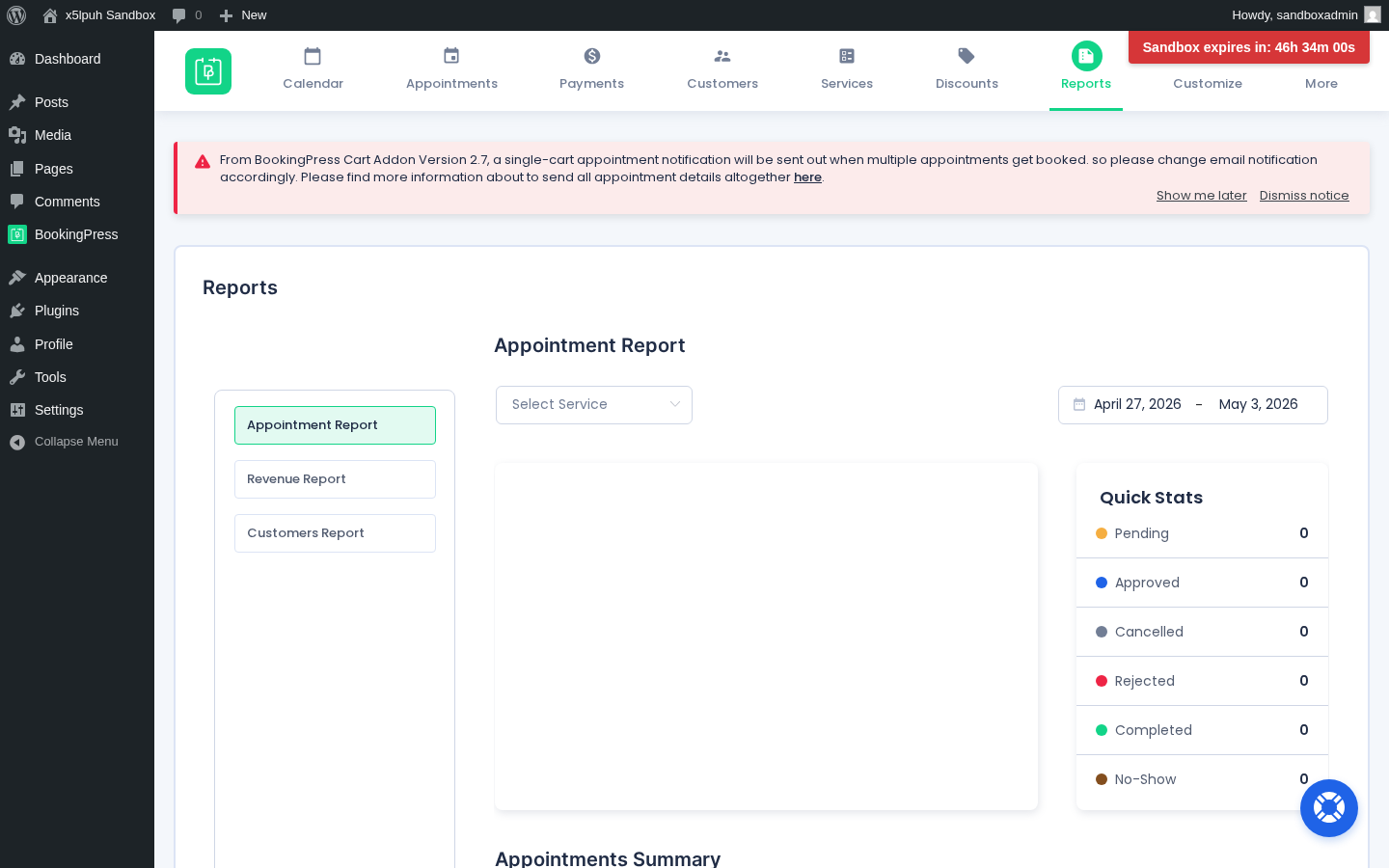Open Discounts label in top navigation

tap(967, 84)
